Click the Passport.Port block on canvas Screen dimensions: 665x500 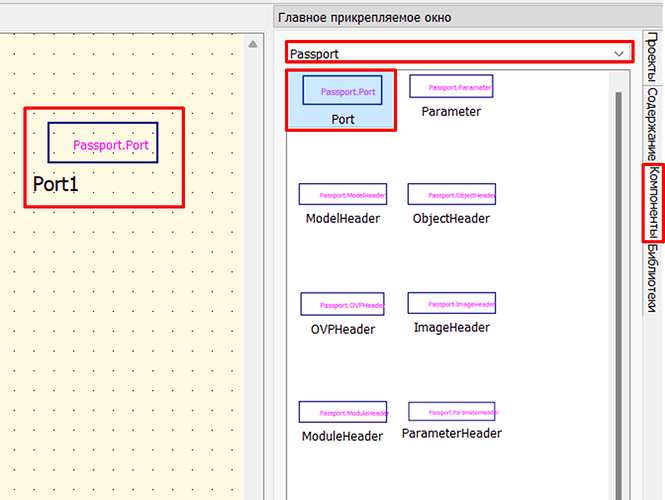tap(103, 143)
